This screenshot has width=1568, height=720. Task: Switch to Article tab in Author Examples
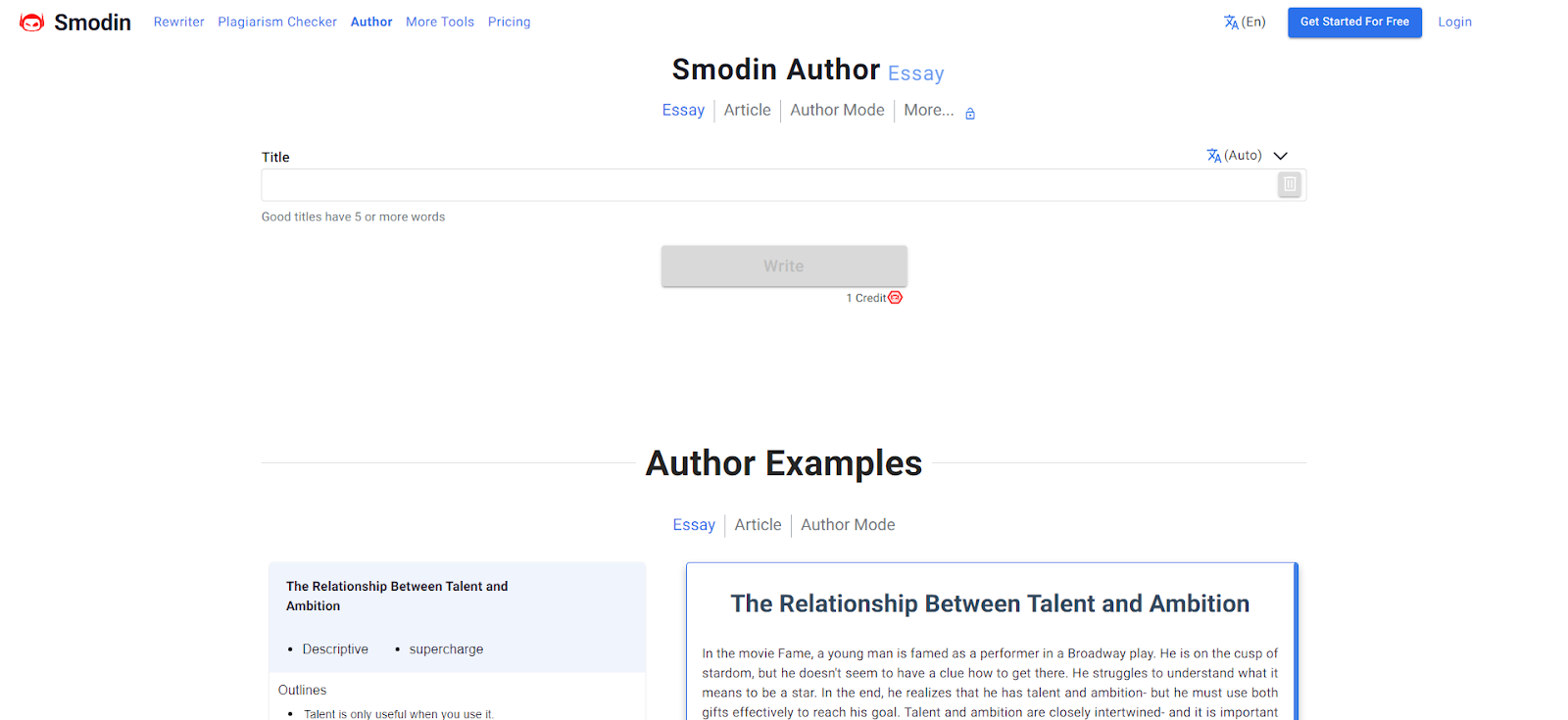[758, 525]
